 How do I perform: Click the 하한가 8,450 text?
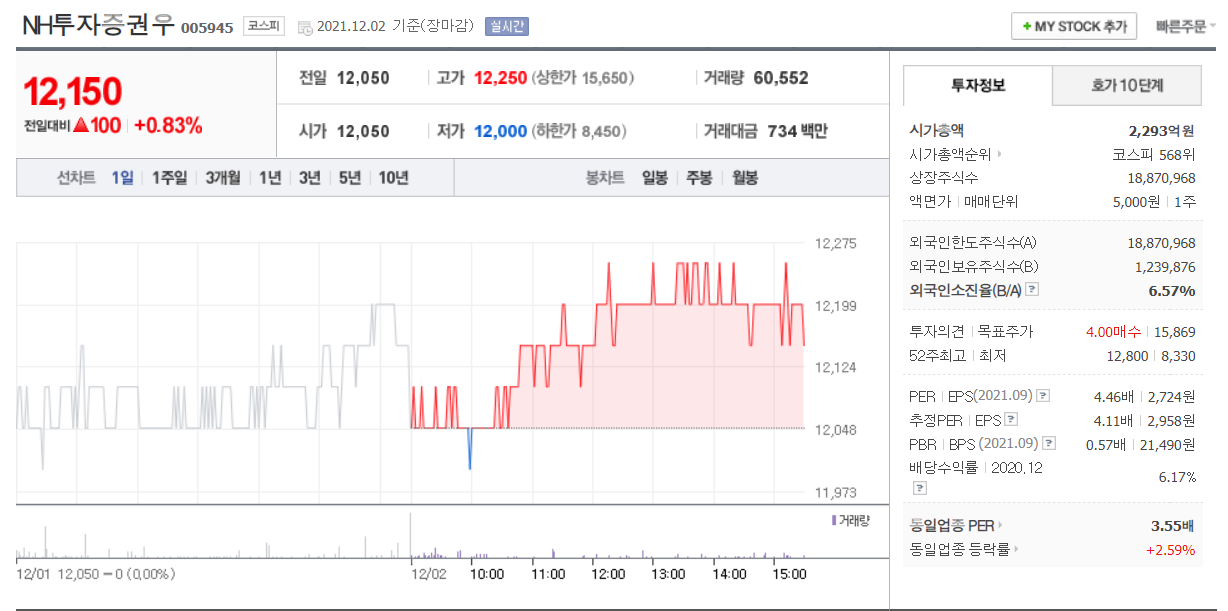[x=579, y=131]
